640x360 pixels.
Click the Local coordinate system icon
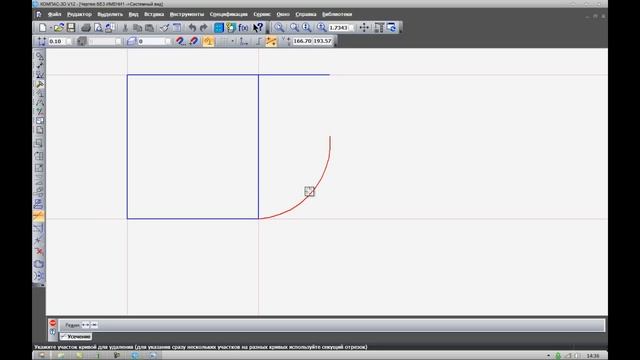click(243, 41)
